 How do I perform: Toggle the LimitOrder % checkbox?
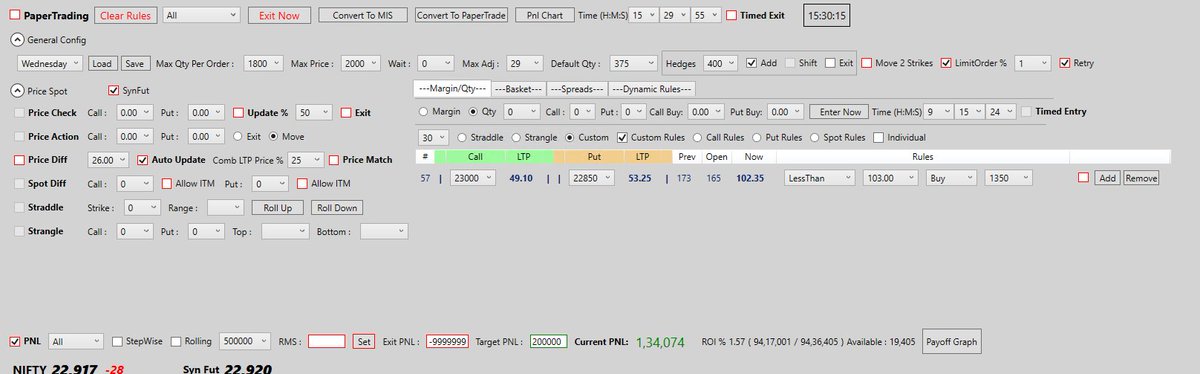click(946, 63)
